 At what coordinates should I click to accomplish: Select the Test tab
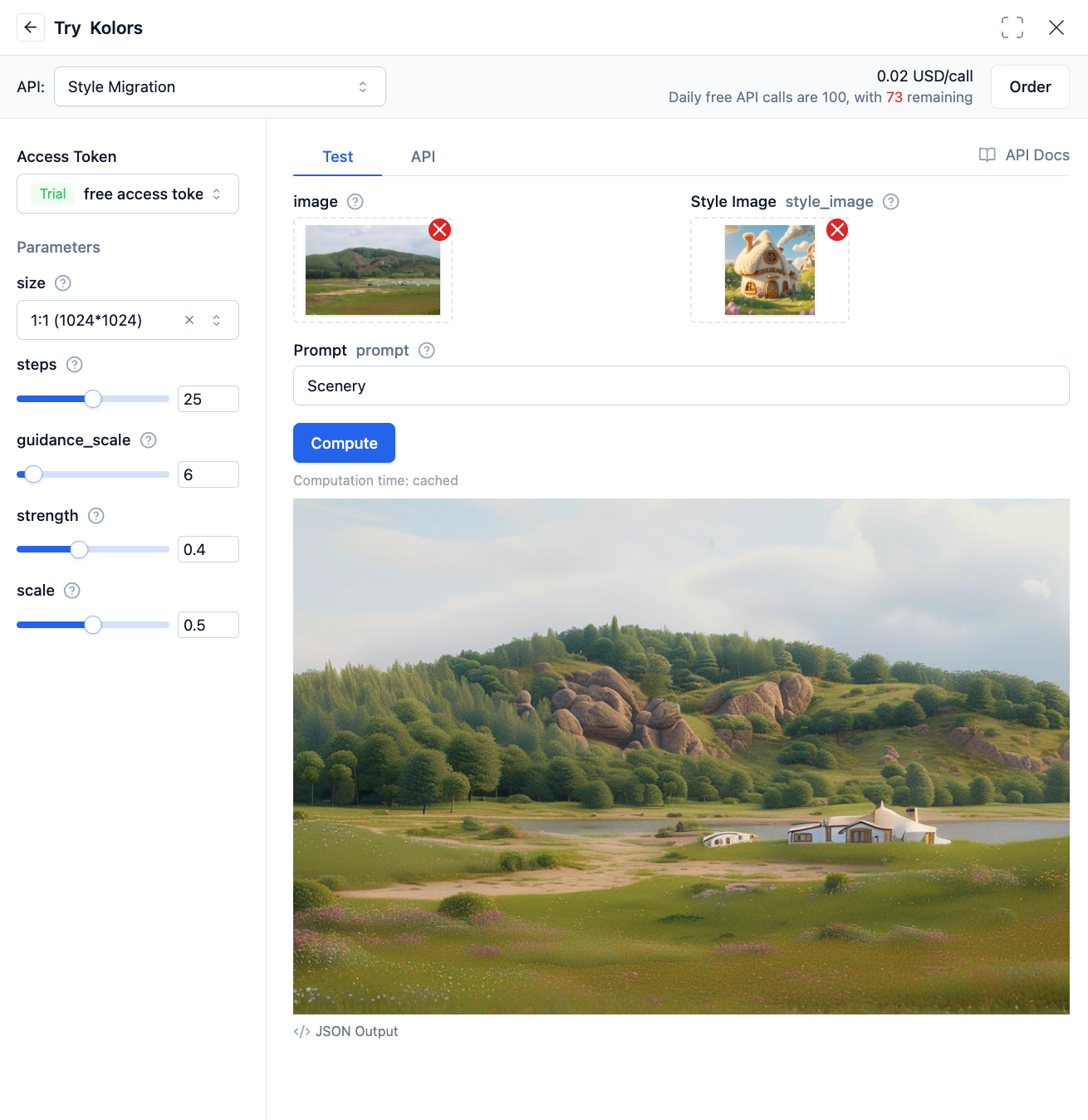337,157
